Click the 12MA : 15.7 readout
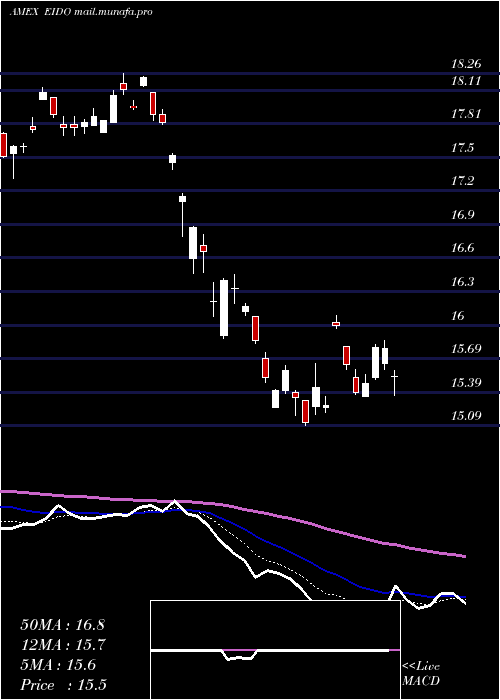This screenshot has width=500, height=700. tap(62, 645)
